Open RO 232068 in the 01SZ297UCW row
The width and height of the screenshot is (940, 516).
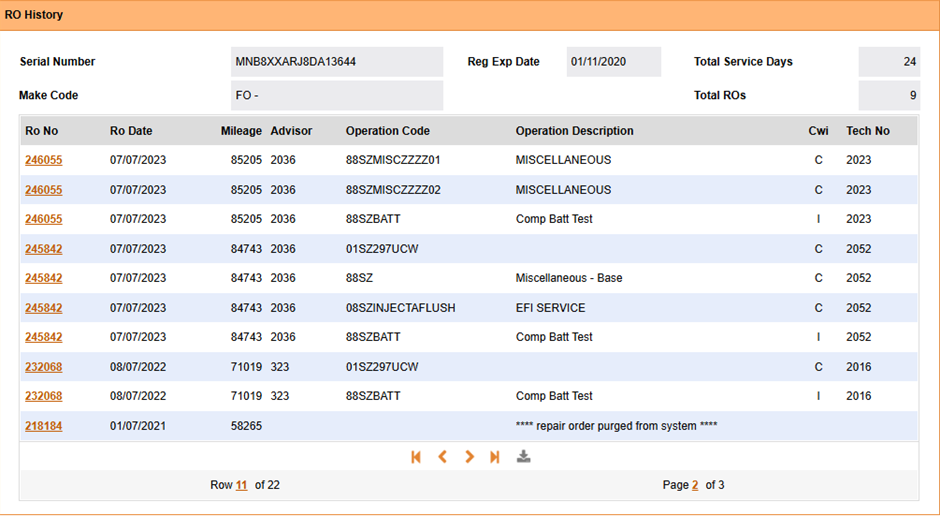tap(43, 367)
